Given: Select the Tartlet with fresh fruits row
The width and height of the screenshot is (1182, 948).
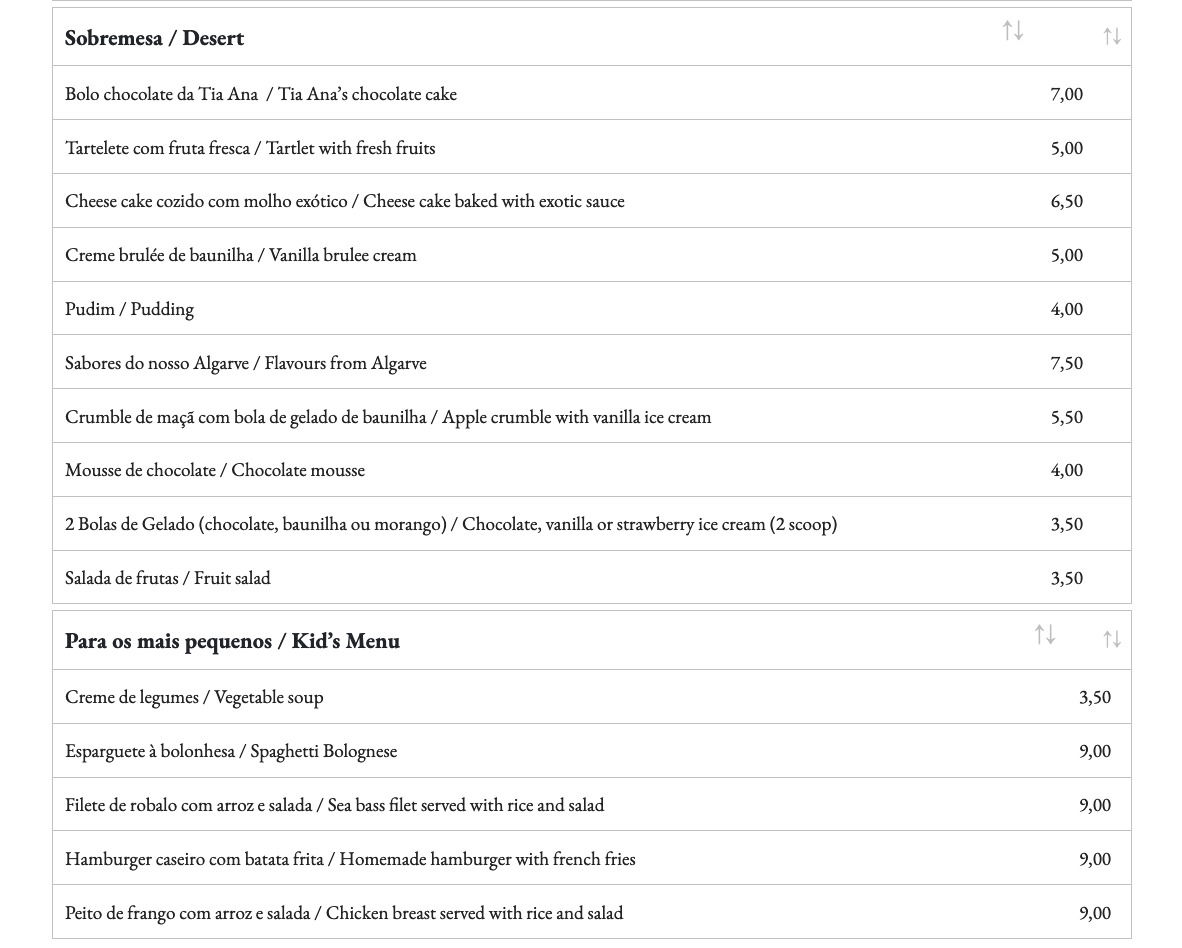Looking at the screenshot, I should tap(250, 148).
